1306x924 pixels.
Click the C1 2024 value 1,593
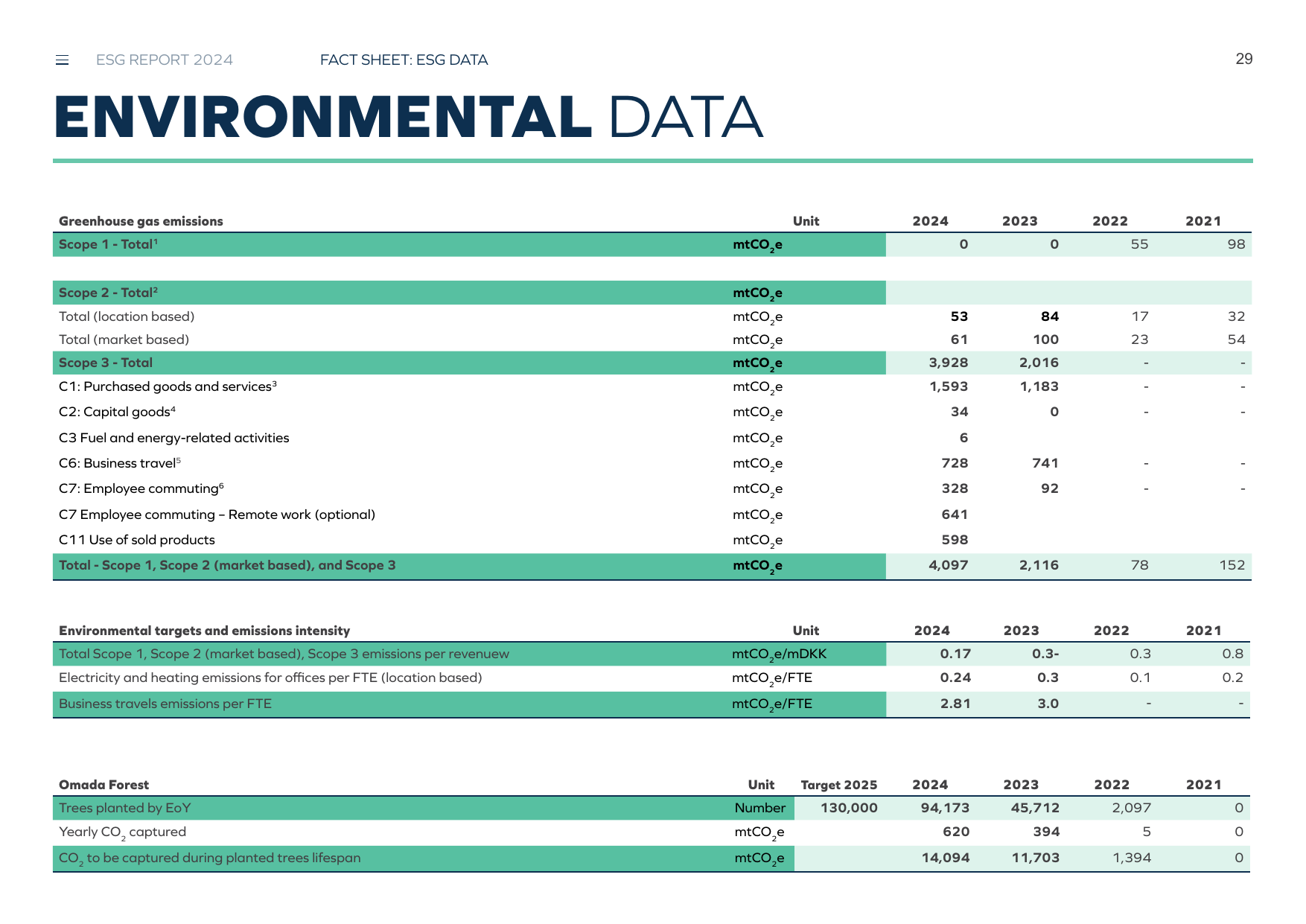949,386
